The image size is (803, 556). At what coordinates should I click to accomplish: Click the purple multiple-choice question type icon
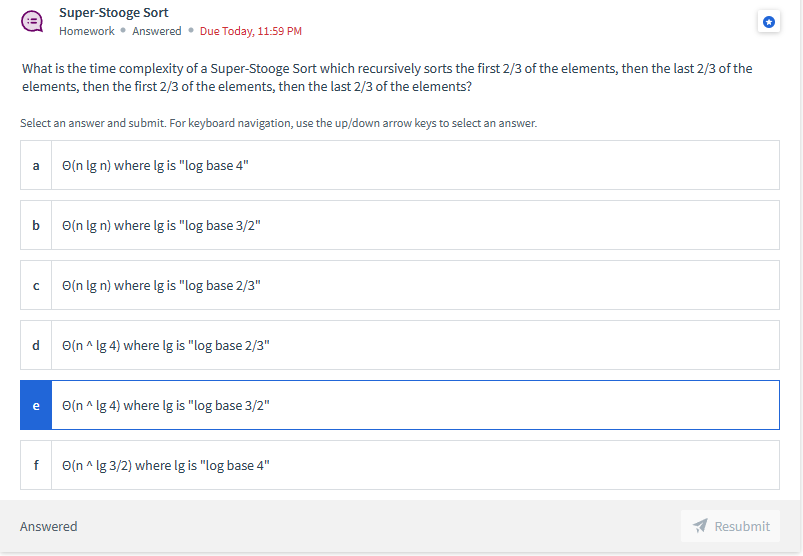pos(32,22)
